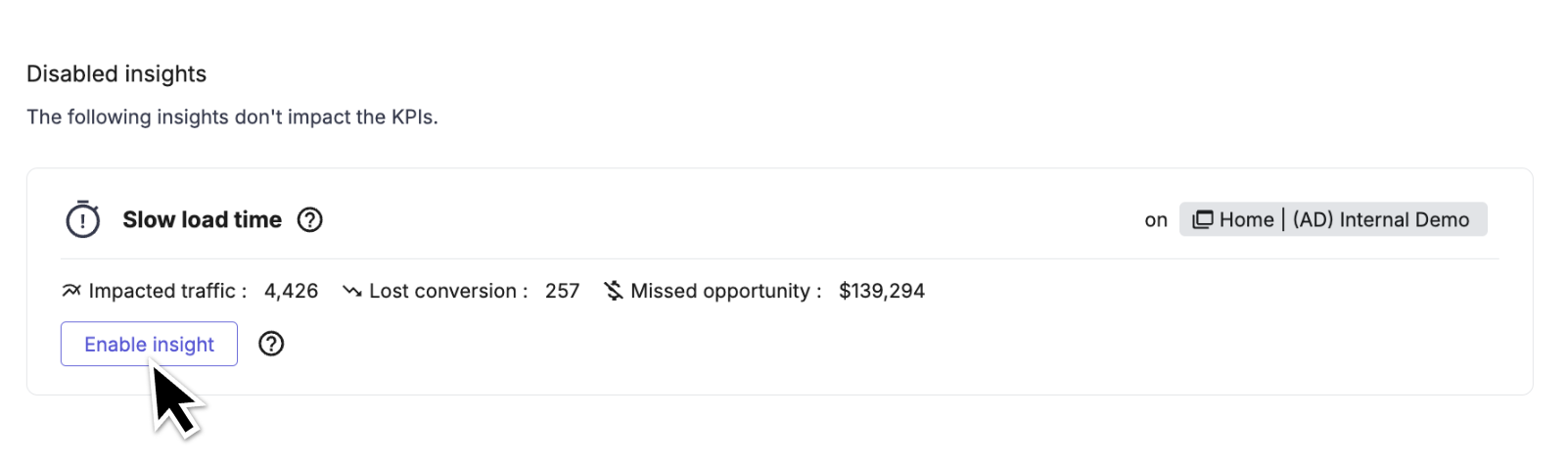Viewport: 1568px width, 466px height.
Task: Select the Slow load time title
Action: tap(203, 219)
